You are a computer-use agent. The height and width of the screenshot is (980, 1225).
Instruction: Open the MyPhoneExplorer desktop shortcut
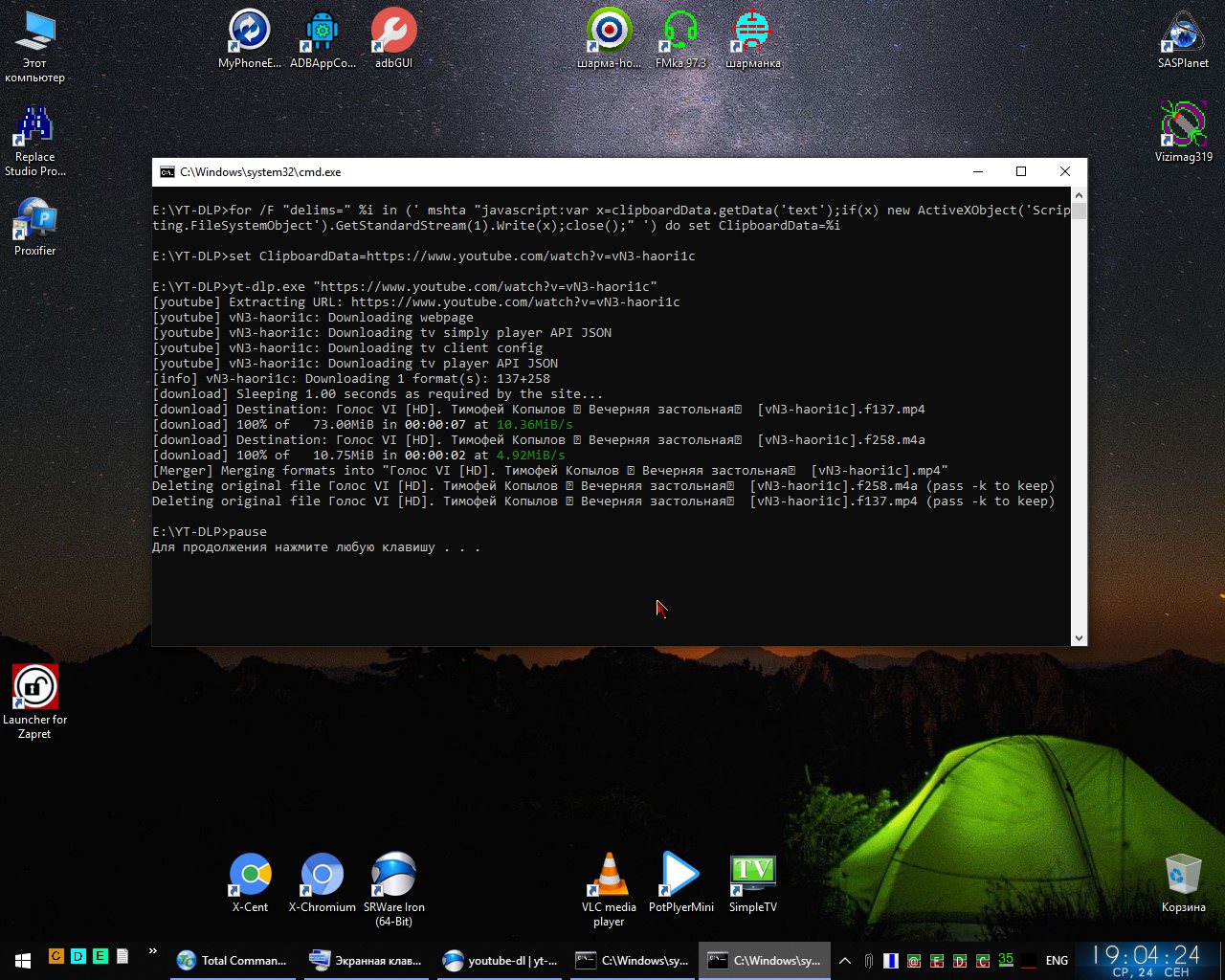[x=250, y=32]
